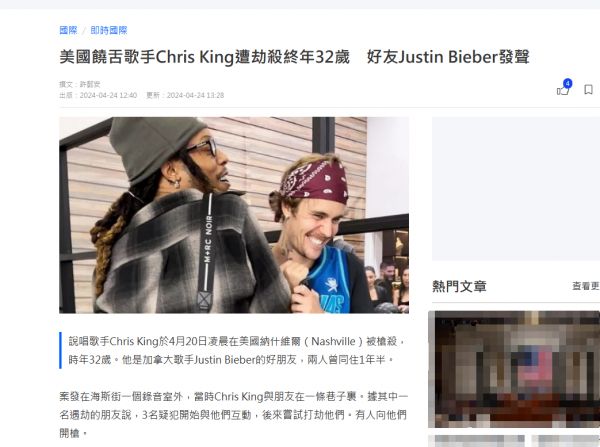The height and width of the screenshot is (447, 600).
Task: Click the empty advertisement box in the sidebar
Action: click(516, 189)
